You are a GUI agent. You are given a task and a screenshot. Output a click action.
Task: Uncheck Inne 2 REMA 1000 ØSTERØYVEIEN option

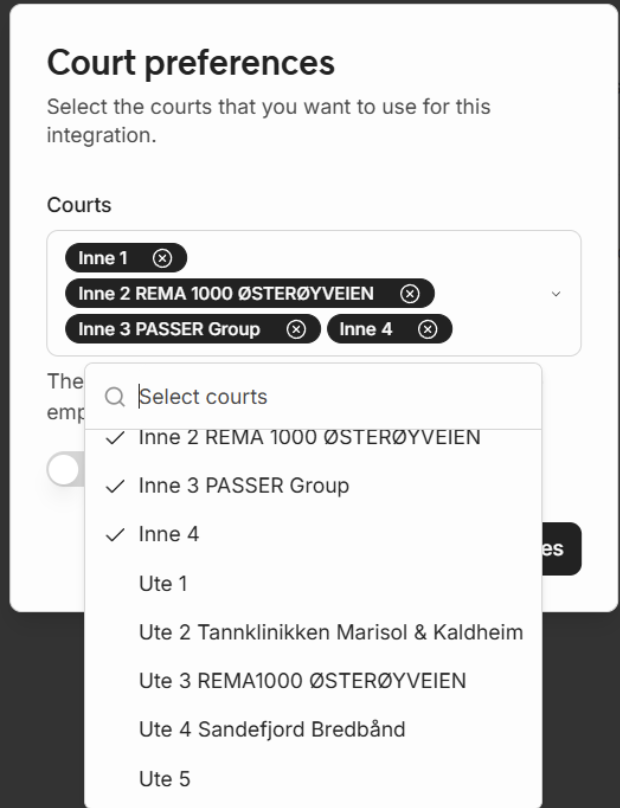[x=309, y=438]
